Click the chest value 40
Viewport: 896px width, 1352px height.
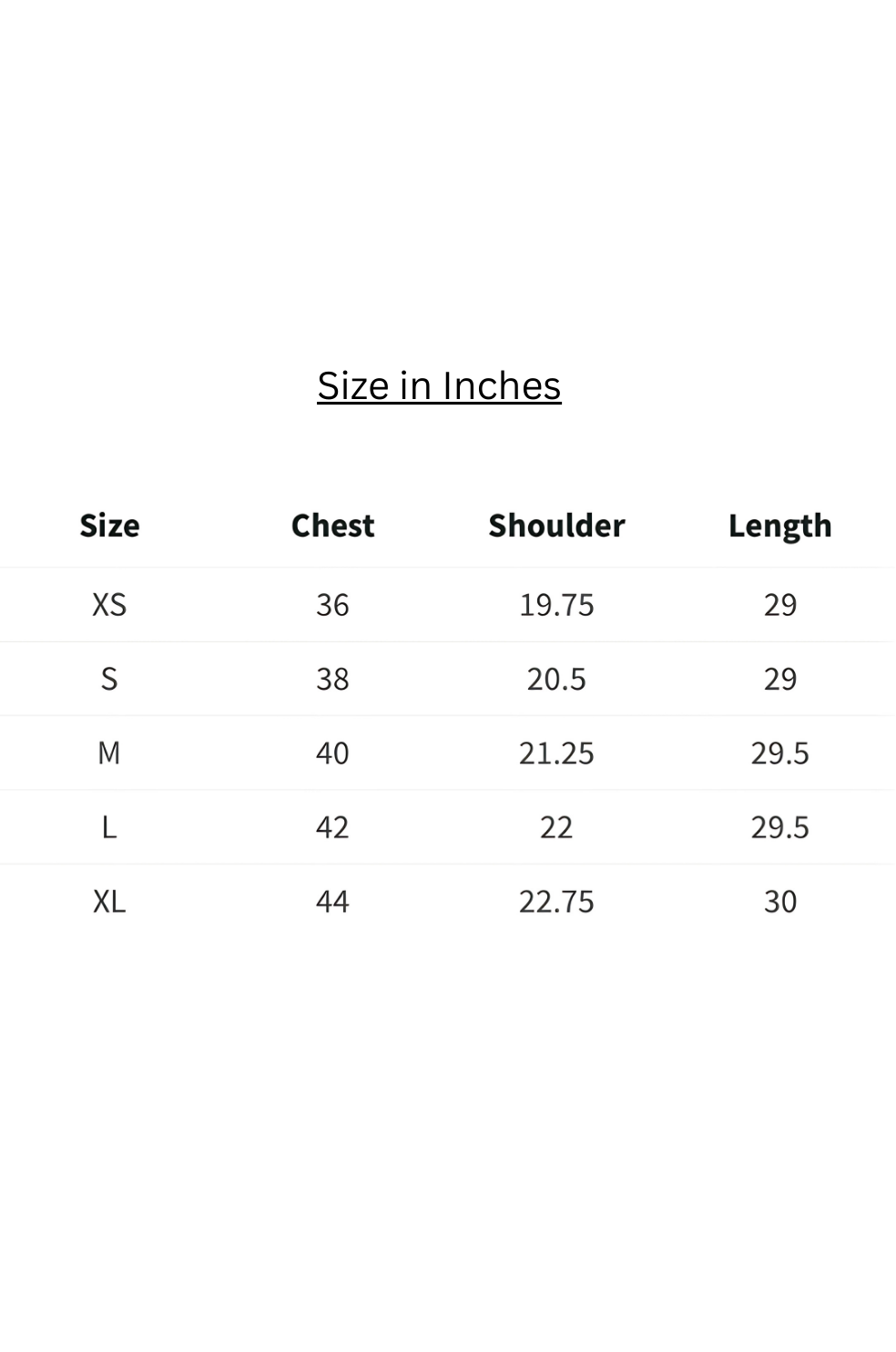(332, 753)
